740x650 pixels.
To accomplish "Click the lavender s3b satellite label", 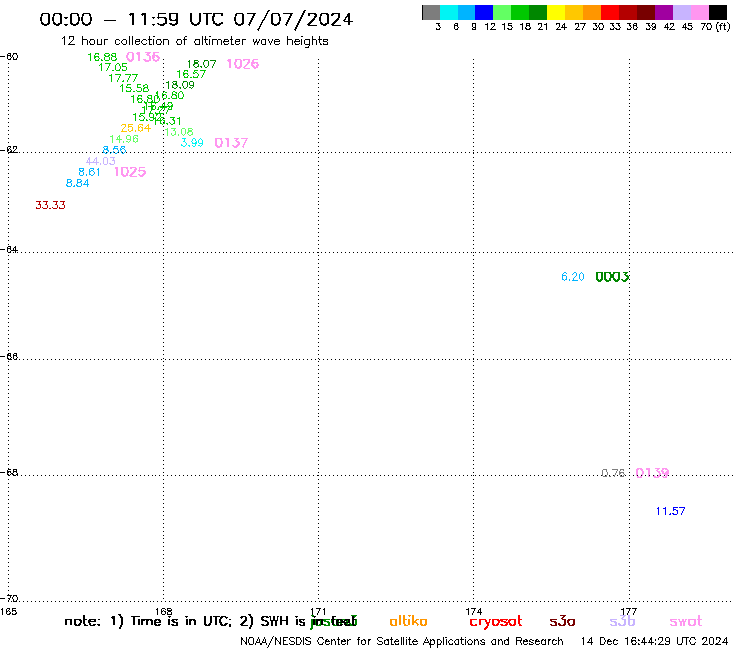I will pos(622,621).
